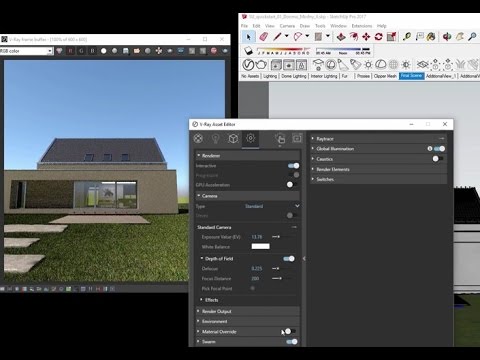Open the Camera menu
Viewport: 480px width, 360px height.
[287, 26]
